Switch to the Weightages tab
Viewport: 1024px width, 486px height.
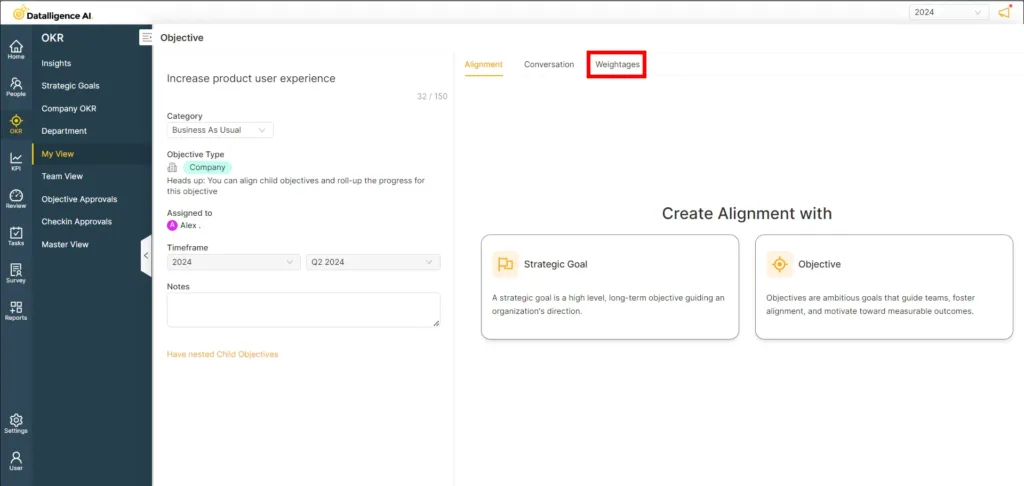(617, 65)
